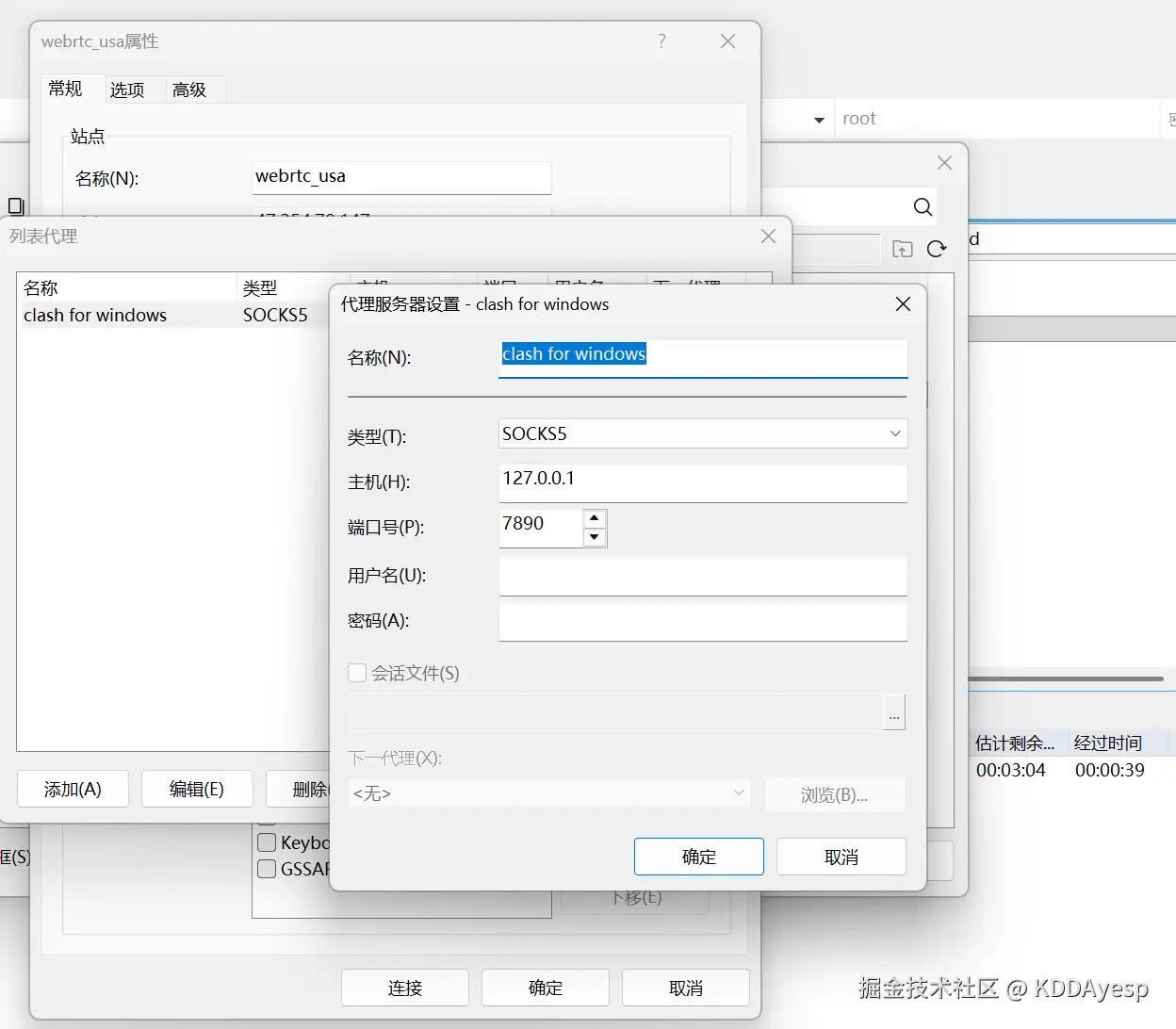This screenshot has width=1176, height=1029.
Task: Click the 经过时间 column header
Action: (x=1119, y=743)
